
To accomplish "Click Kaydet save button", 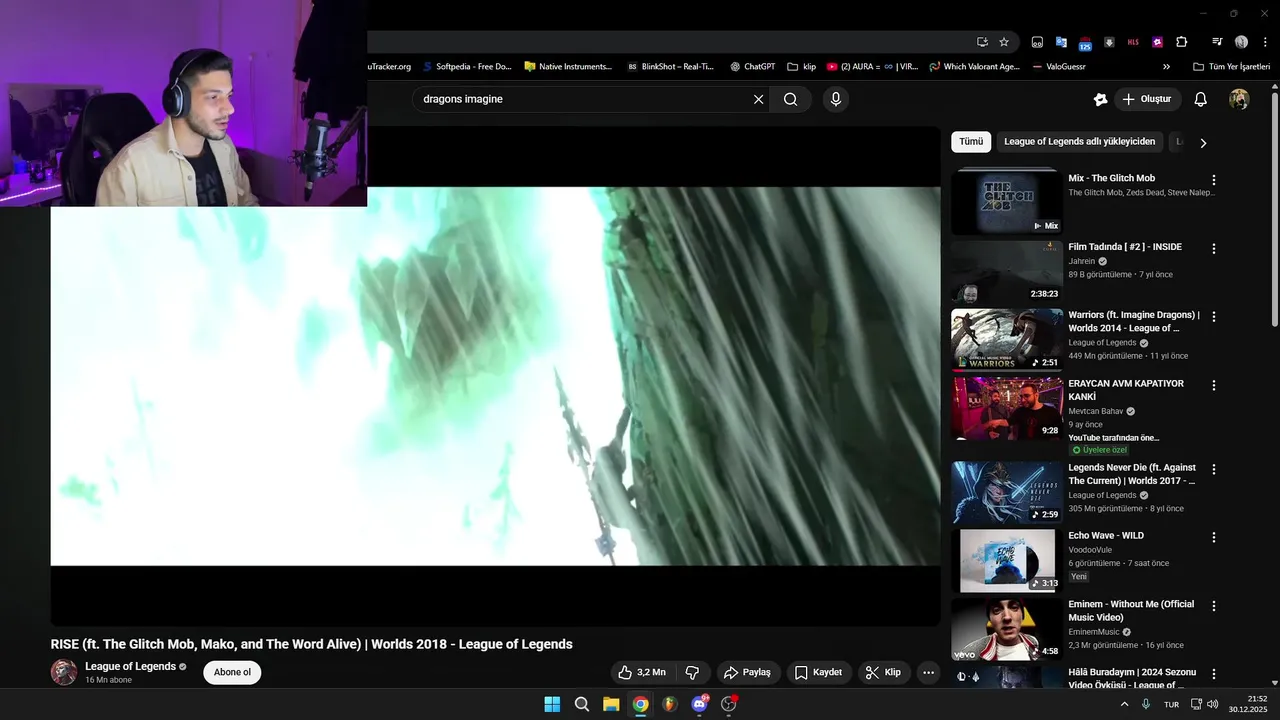I will [818, 672].
